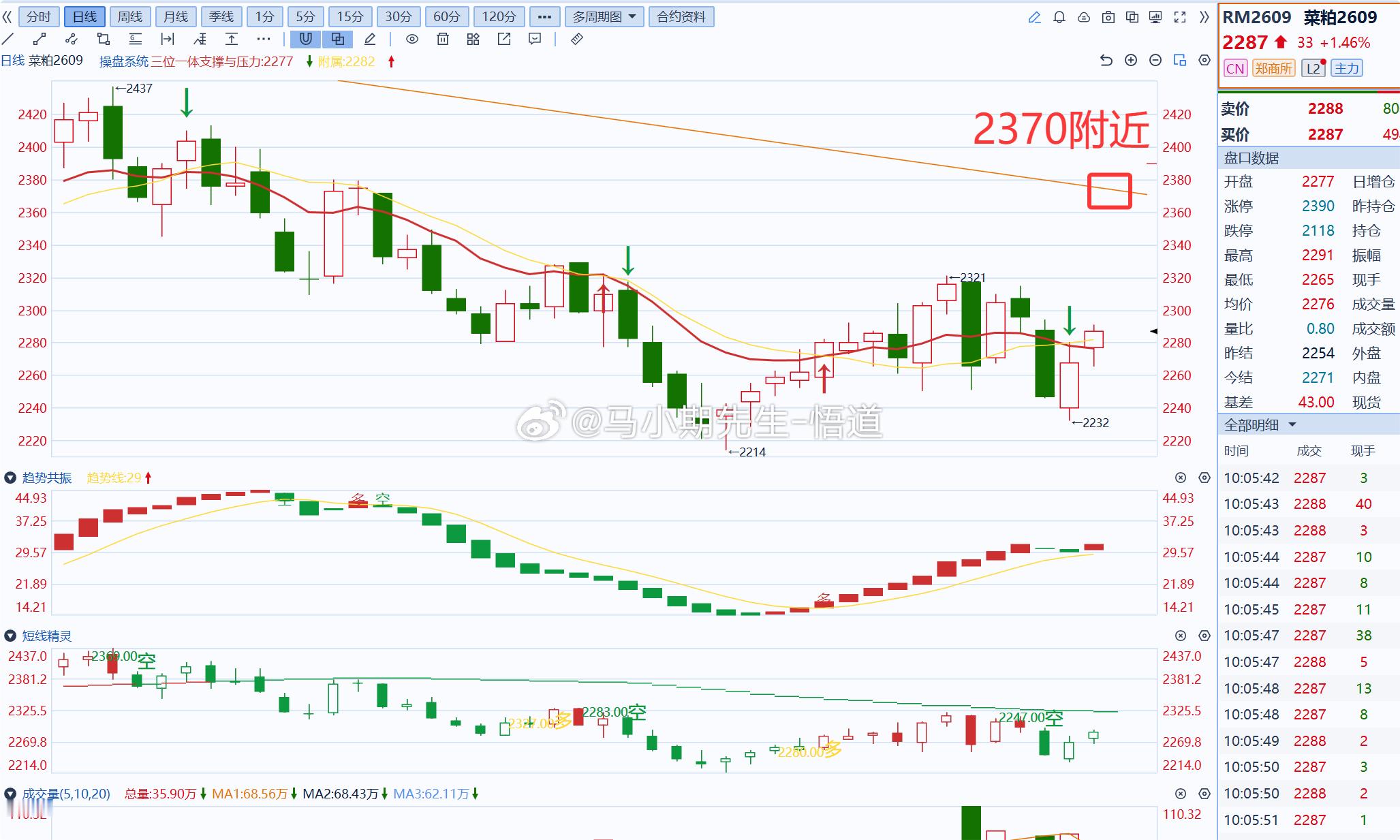Select the upward price marker tool
The image size is (1400, 840).
(232, 39)
